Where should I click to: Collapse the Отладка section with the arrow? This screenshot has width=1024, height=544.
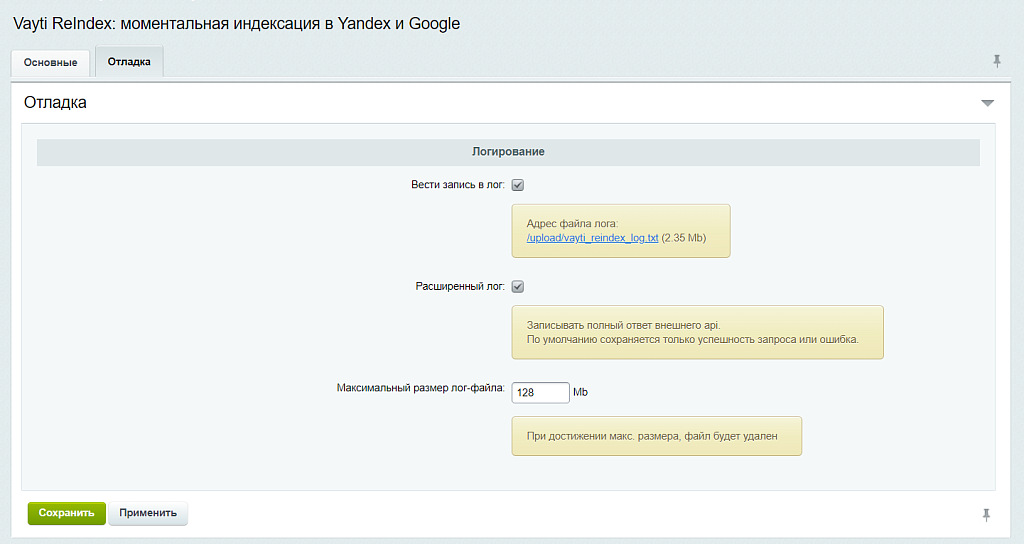(x=987, y=103)
